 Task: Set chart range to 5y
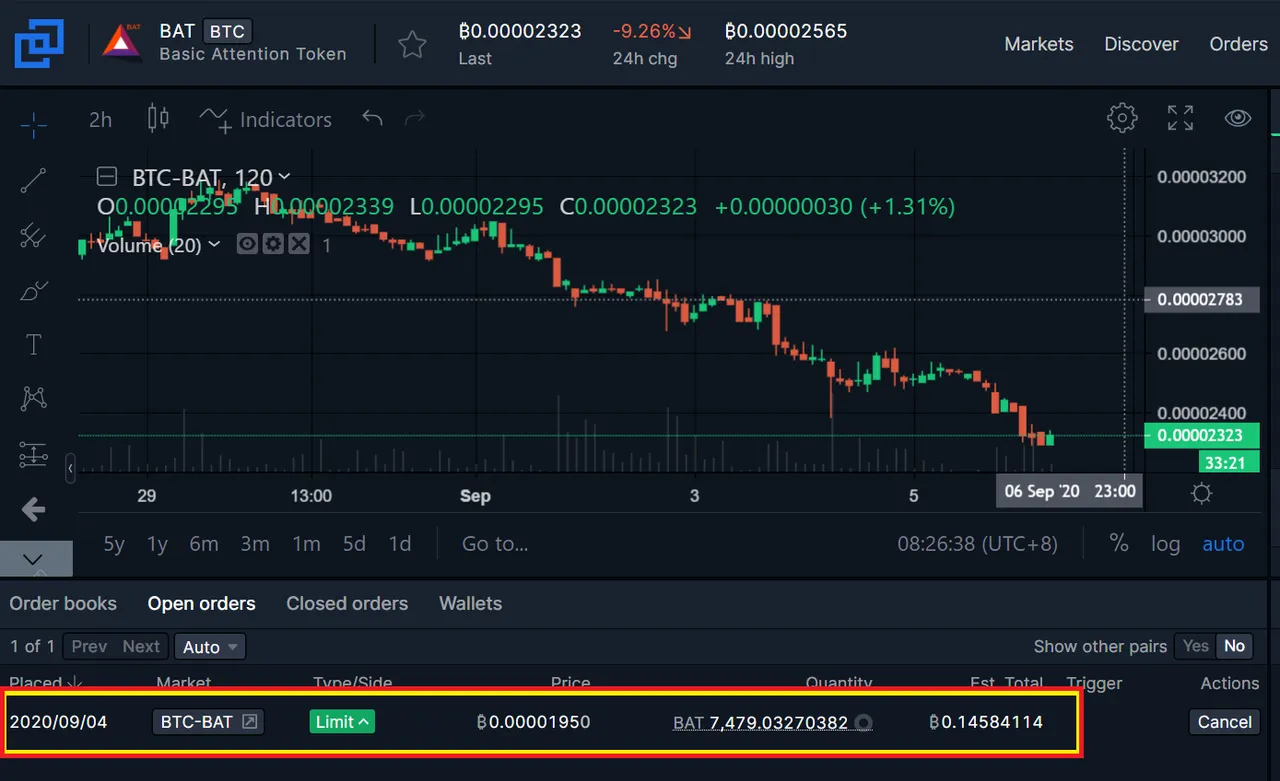(x=114, y=544)
